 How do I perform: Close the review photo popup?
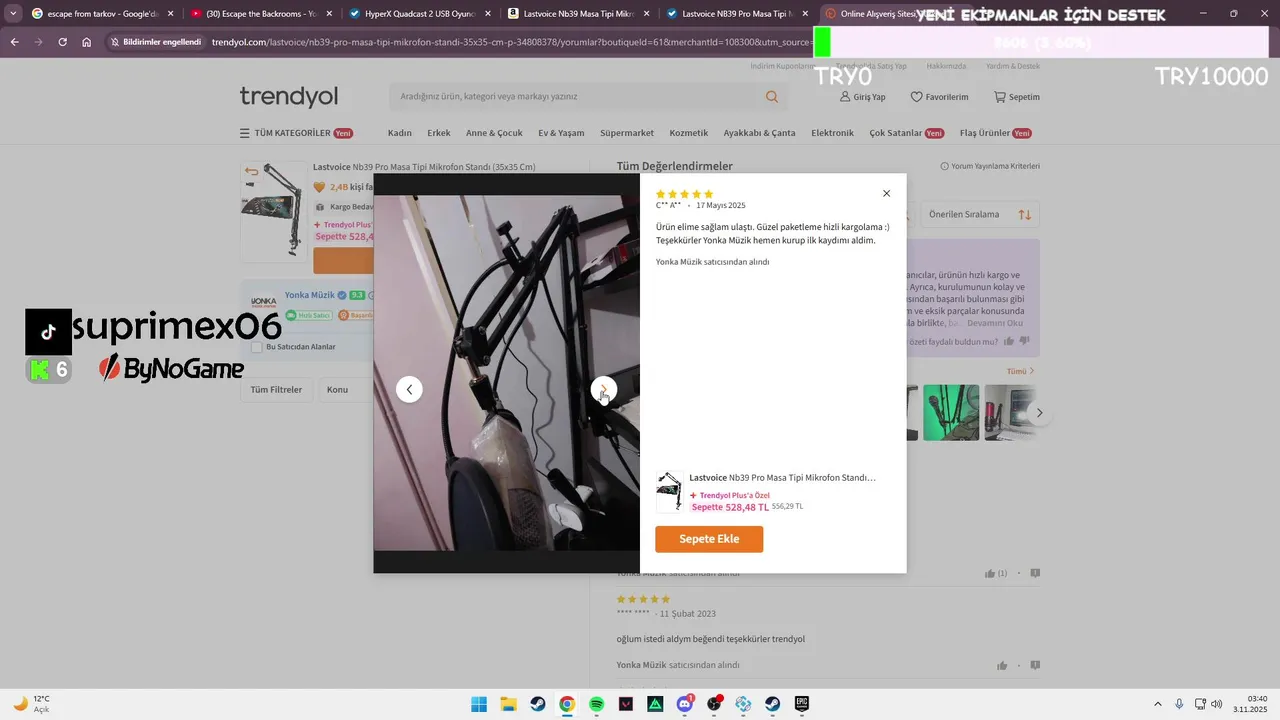tap(886, 194)
